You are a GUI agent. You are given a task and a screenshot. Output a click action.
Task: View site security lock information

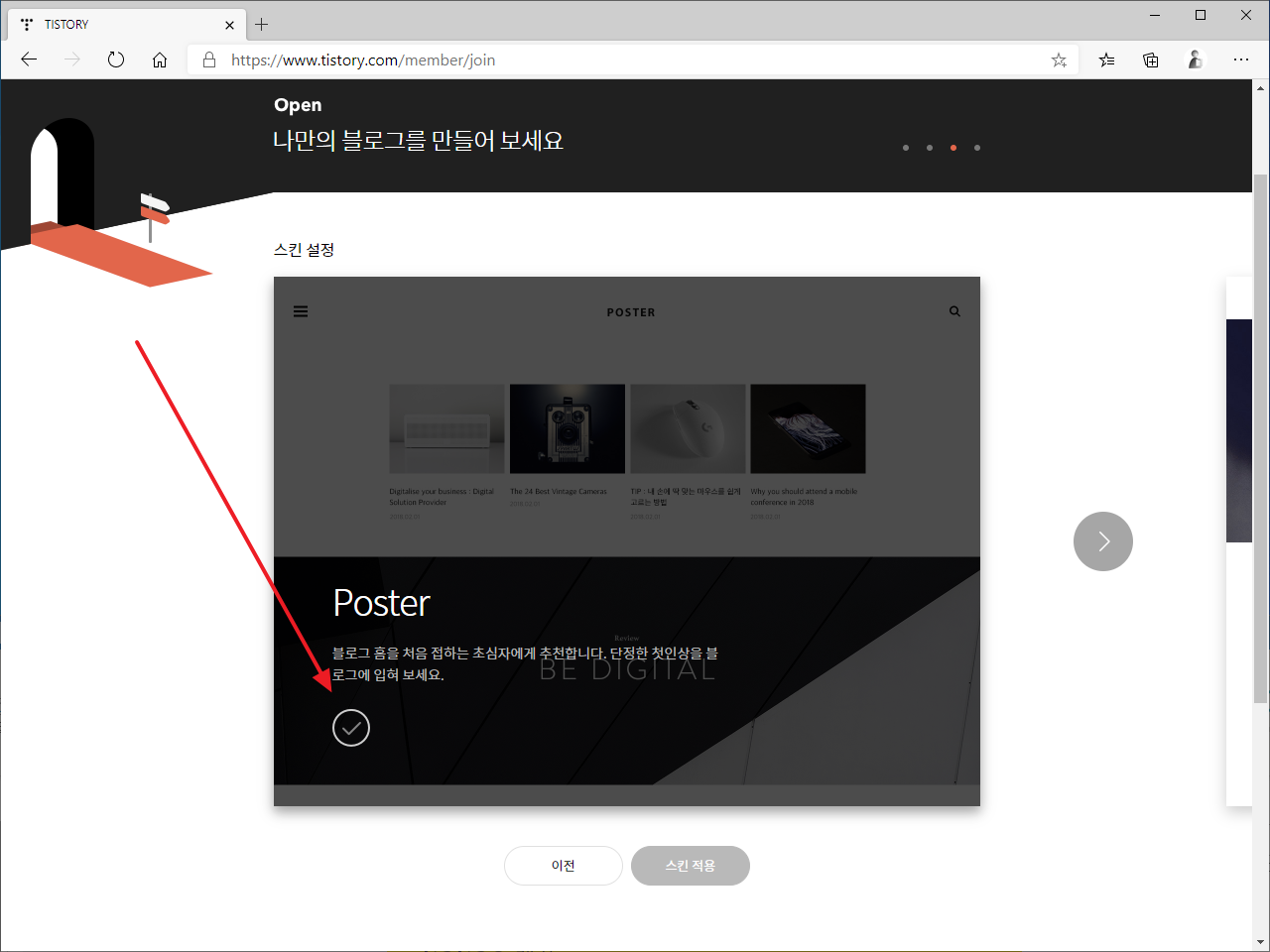pyautogui.click(x=209, y=59)
